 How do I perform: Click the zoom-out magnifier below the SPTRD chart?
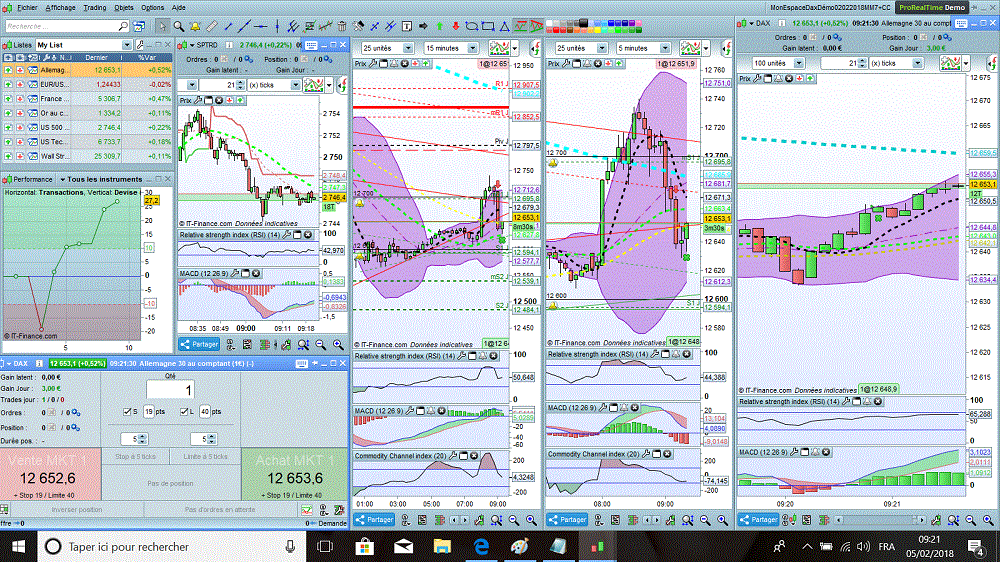tap(321, 344)
